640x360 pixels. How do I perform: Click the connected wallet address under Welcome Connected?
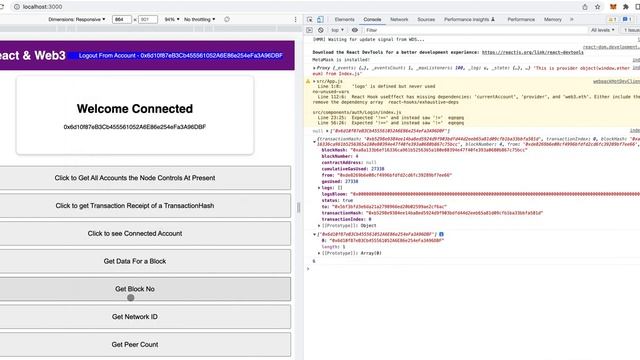(135, 127)
